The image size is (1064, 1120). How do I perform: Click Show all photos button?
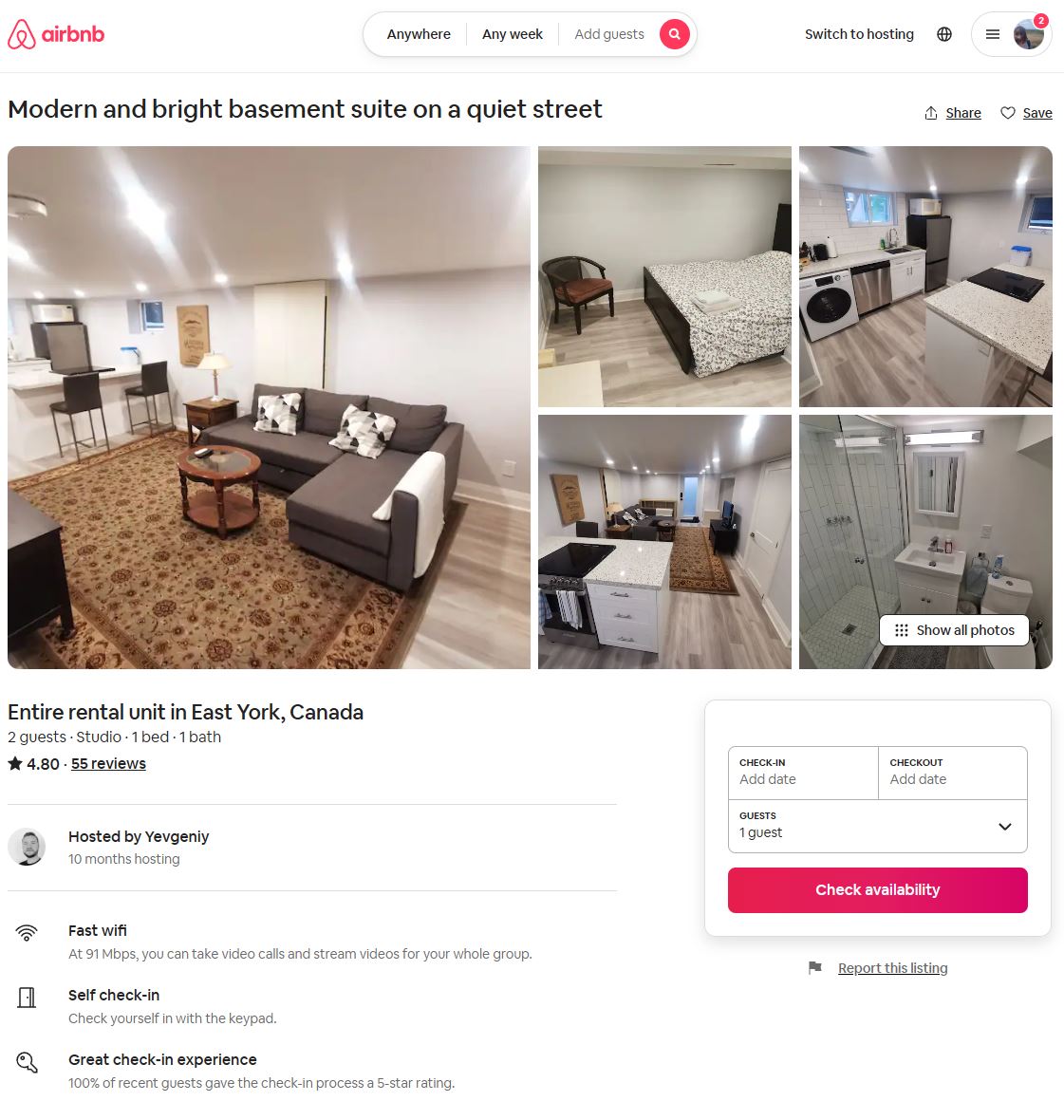tap(954, 630)
